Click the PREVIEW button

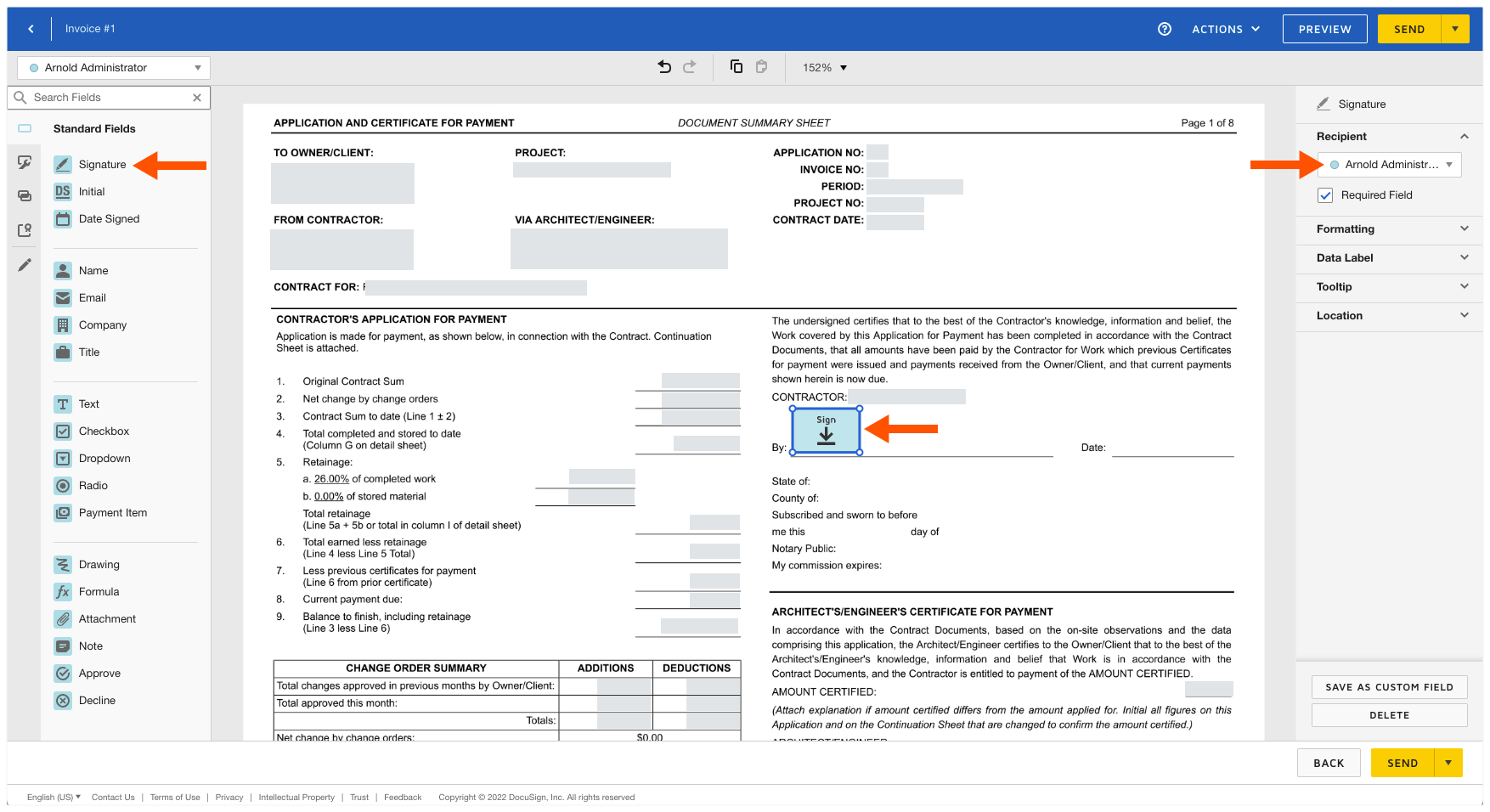coord(1325,29)
